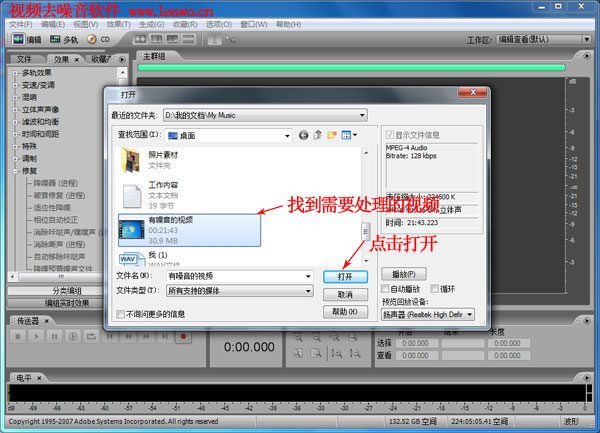Switch to CD view icon

coord(91,39)
